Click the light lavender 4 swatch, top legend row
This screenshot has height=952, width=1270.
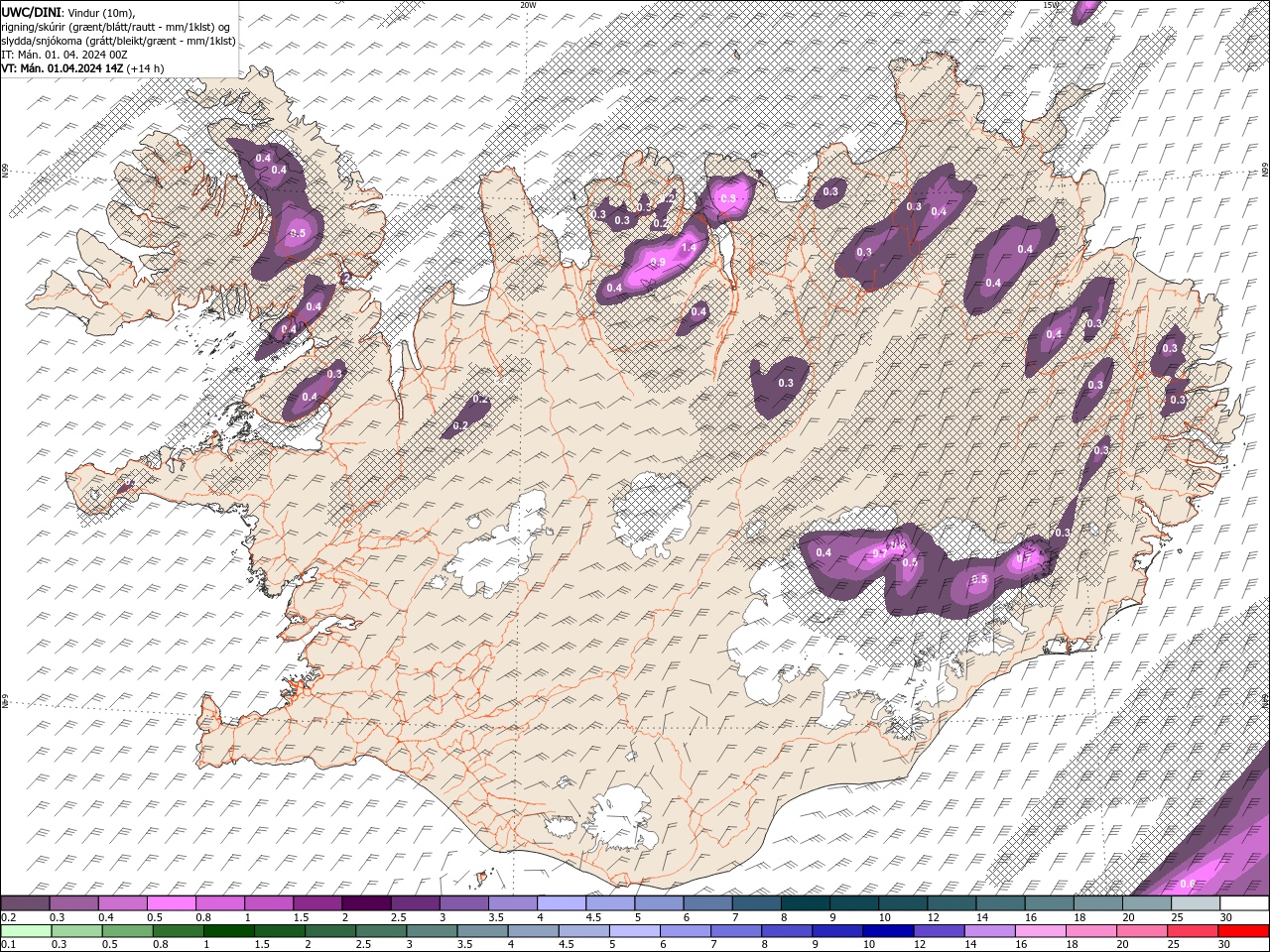(x=562, y=903)
